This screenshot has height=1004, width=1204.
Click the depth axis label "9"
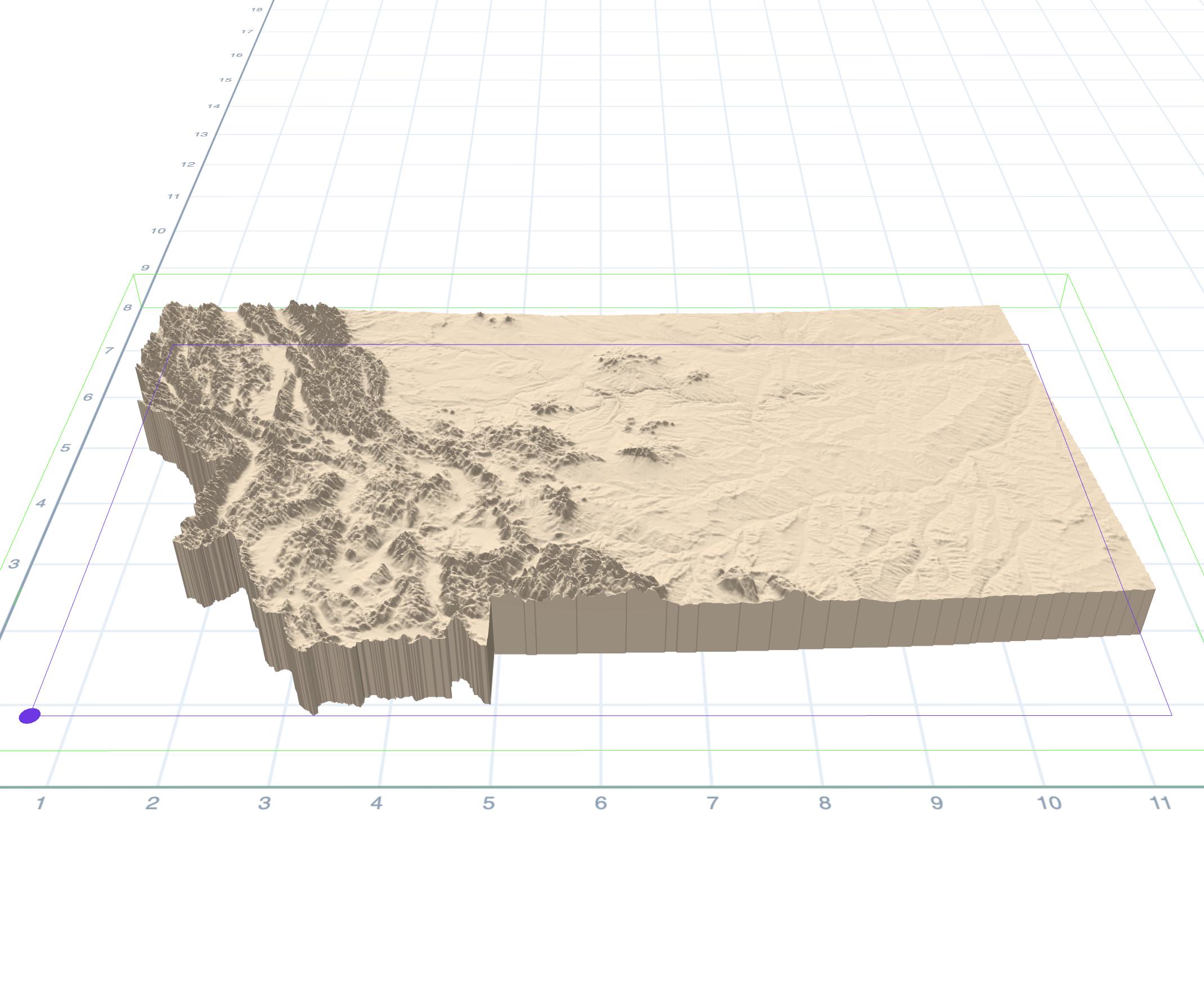[146, 268]
